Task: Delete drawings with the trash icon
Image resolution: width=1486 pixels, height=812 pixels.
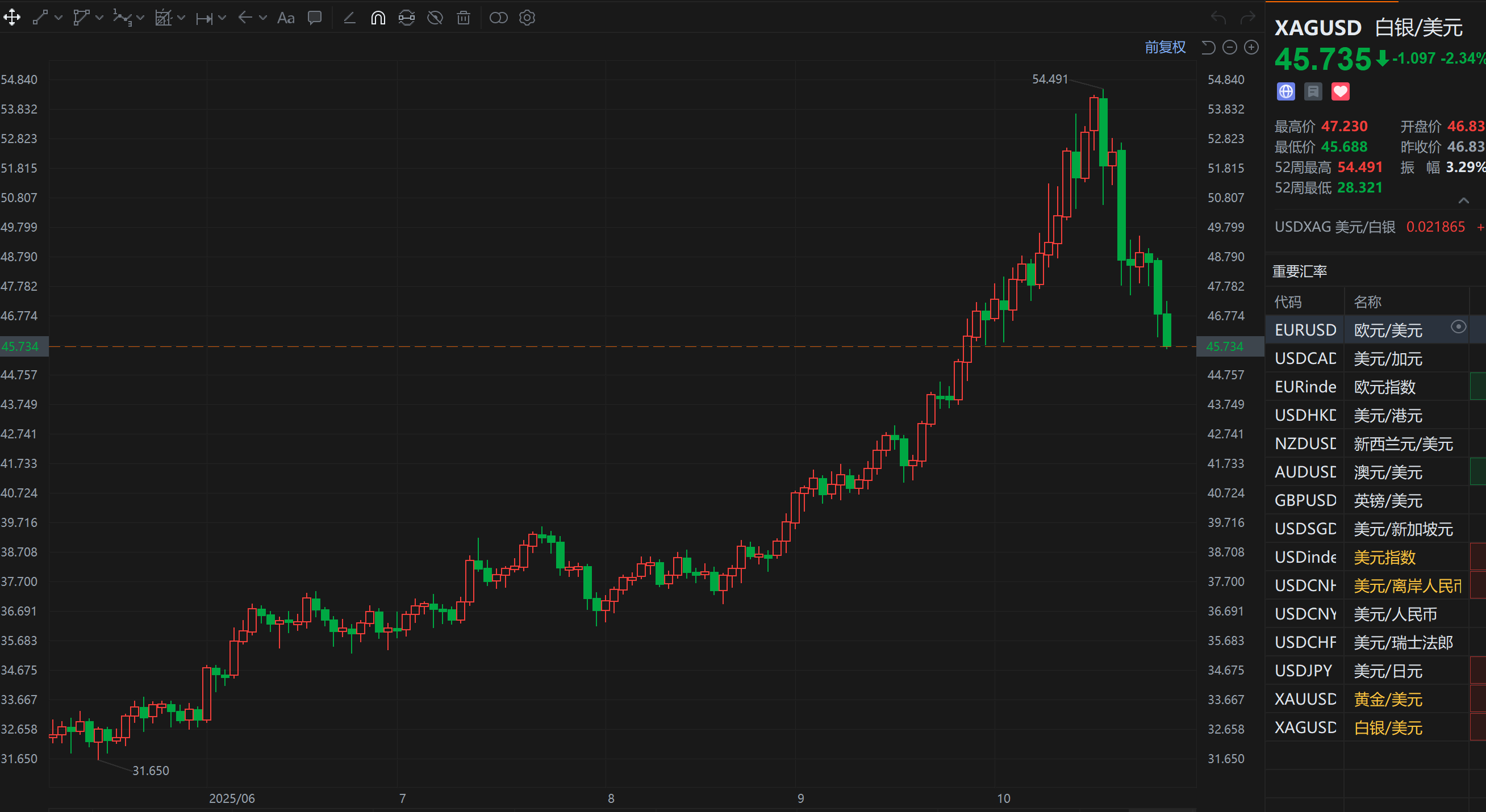Action: [x=463, y=18]
